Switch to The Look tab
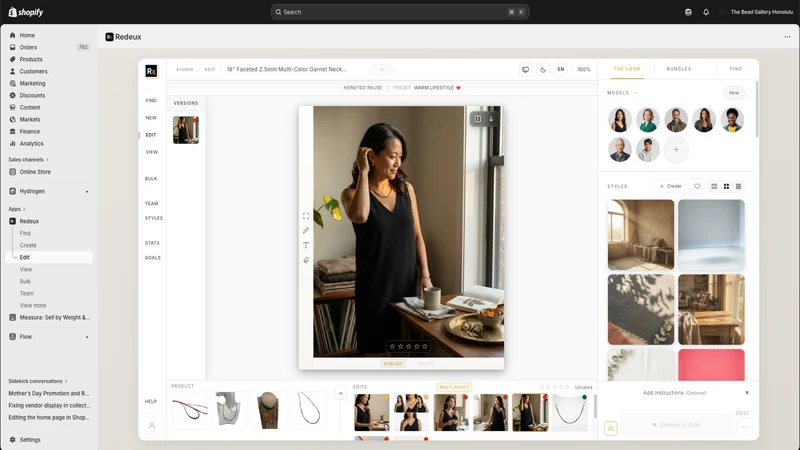Image resolution: width=800 pixels, height=450 pixels. point(627,69)
